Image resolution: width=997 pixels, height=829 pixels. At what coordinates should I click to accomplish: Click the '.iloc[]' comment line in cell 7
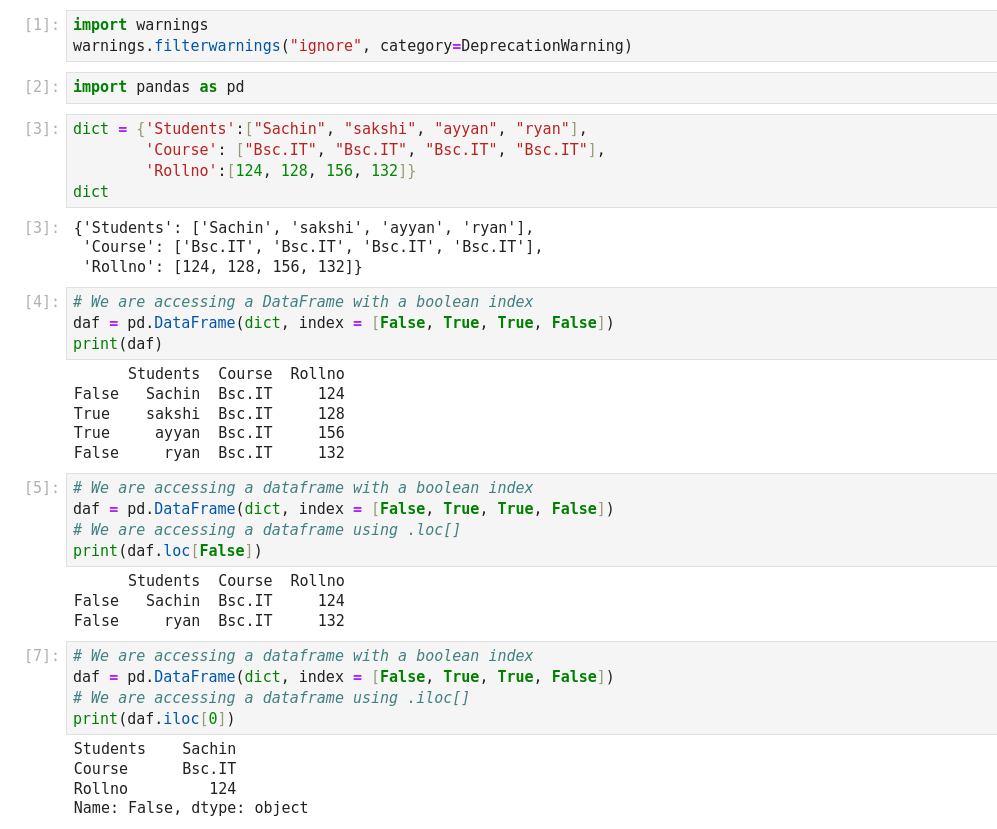[x=271, y=698]
